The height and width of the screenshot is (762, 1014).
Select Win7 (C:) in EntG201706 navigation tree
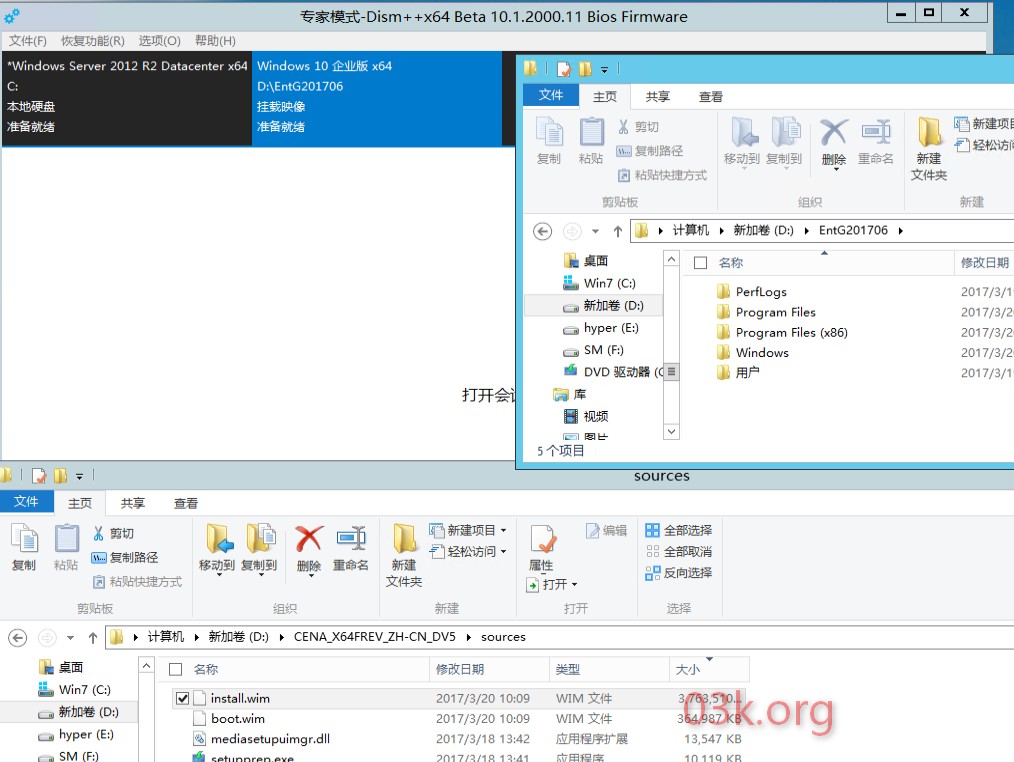pos(599,283)
